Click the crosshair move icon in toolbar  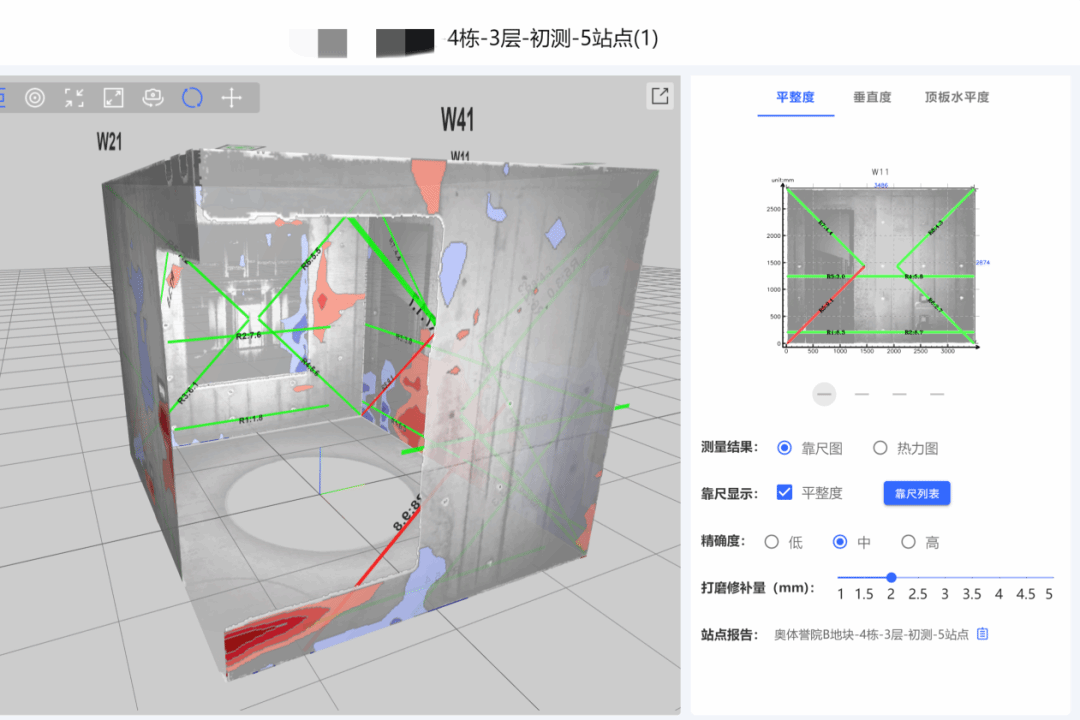232,97
